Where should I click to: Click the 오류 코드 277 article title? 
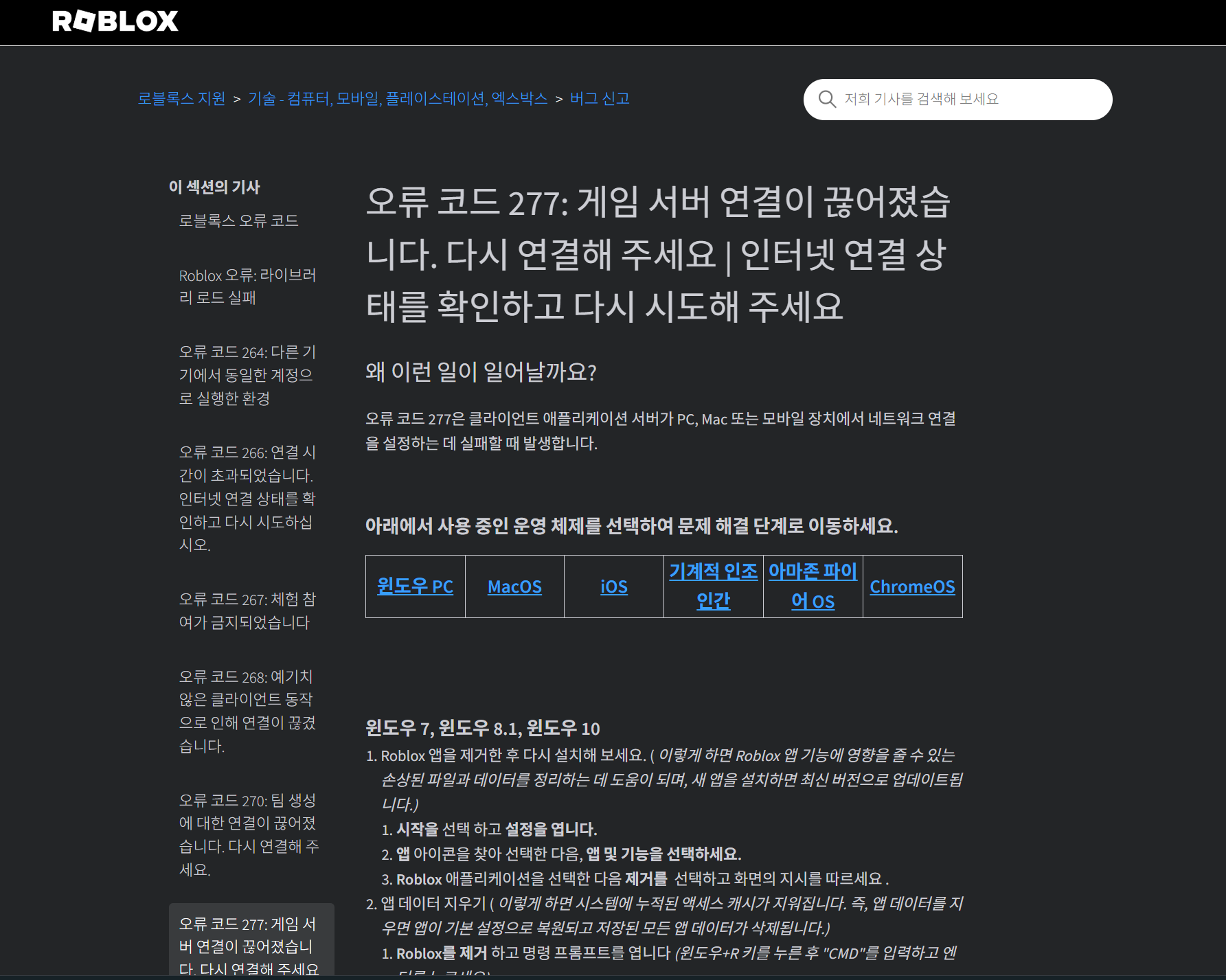(658, 254)
